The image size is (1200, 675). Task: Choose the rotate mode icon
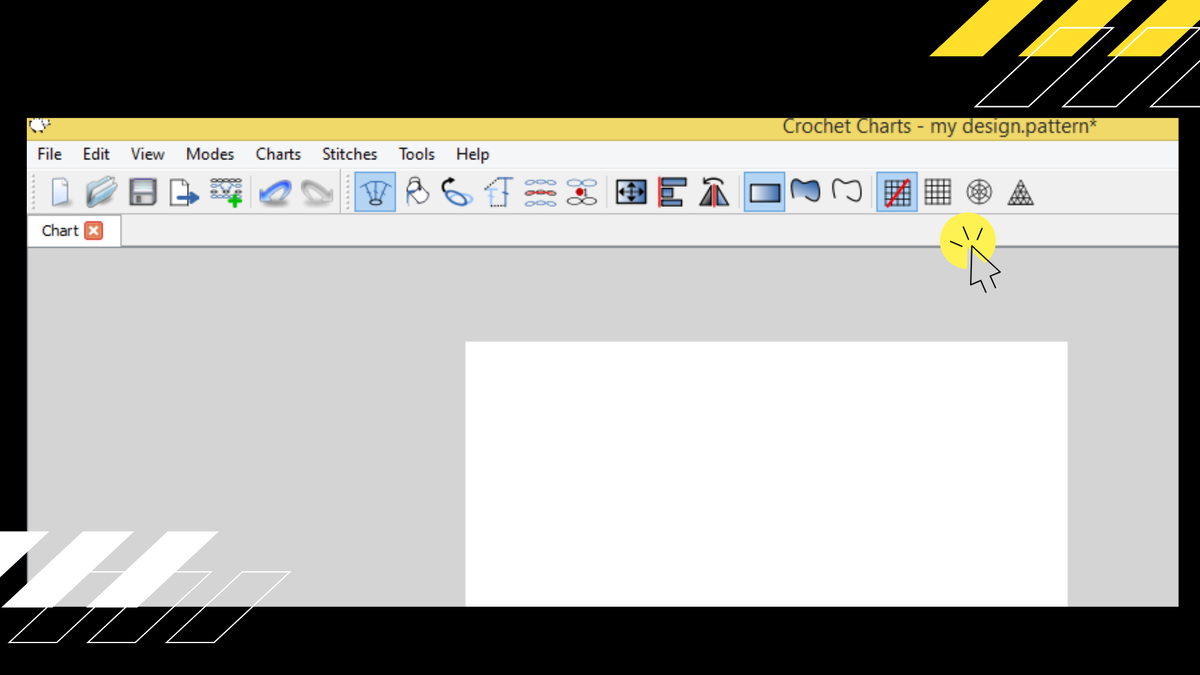457,192
